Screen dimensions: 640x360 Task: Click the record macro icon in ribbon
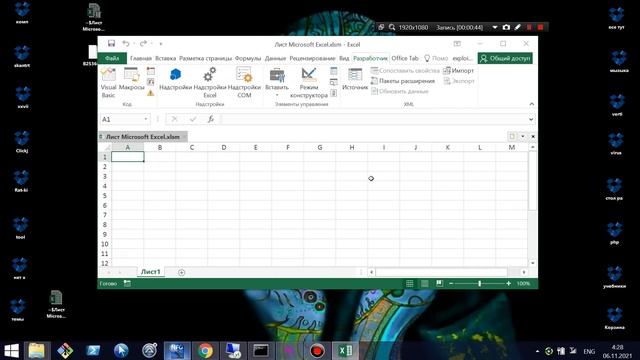[151, 71]
